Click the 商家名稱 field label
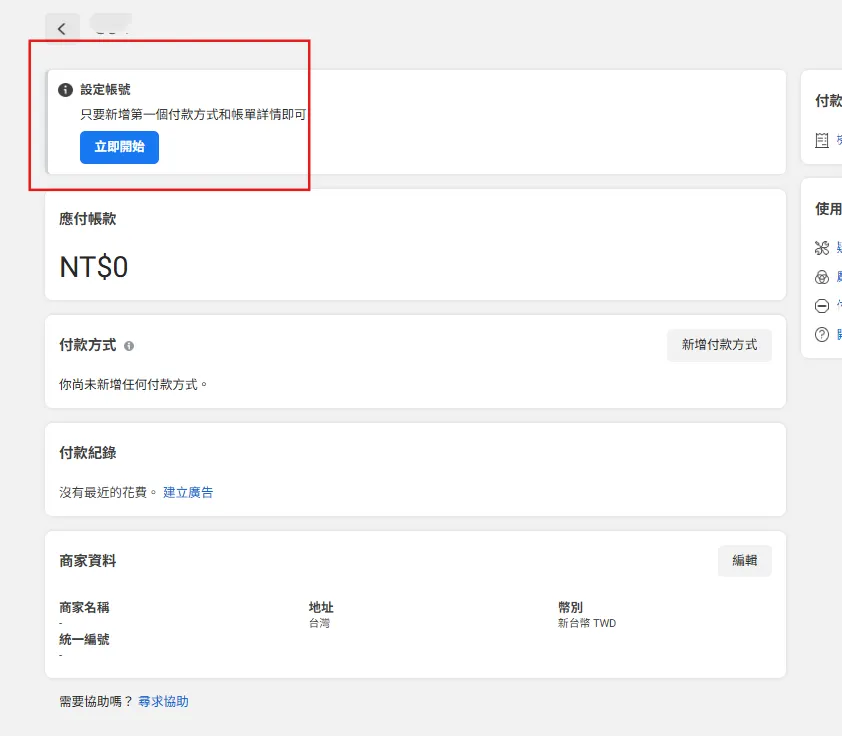842x736 pixels. 84,607
